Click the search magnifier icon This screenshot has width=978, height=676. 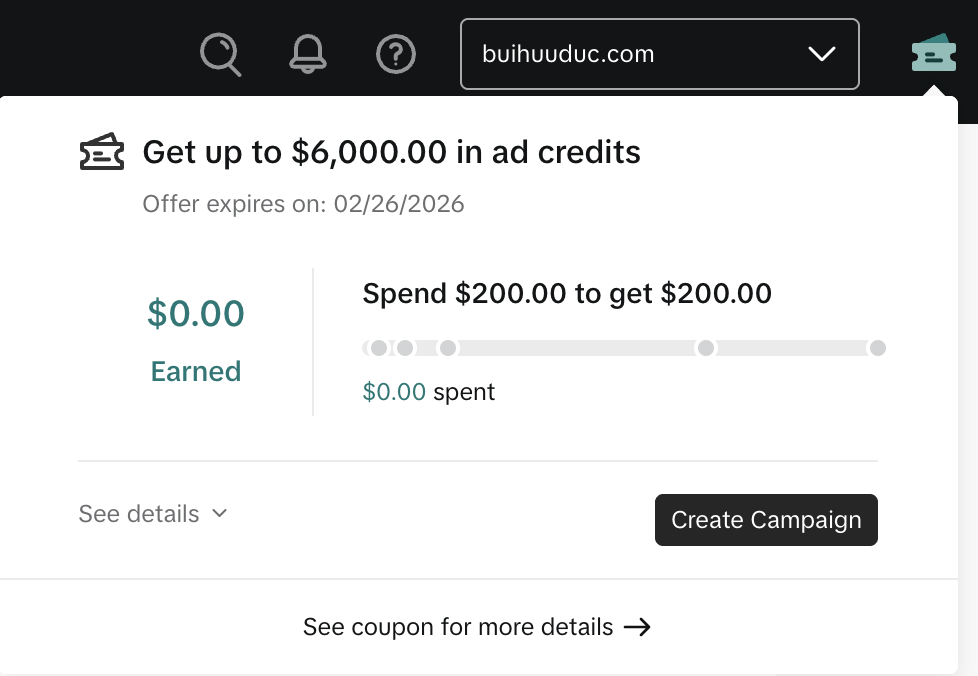tap(221, 54)
